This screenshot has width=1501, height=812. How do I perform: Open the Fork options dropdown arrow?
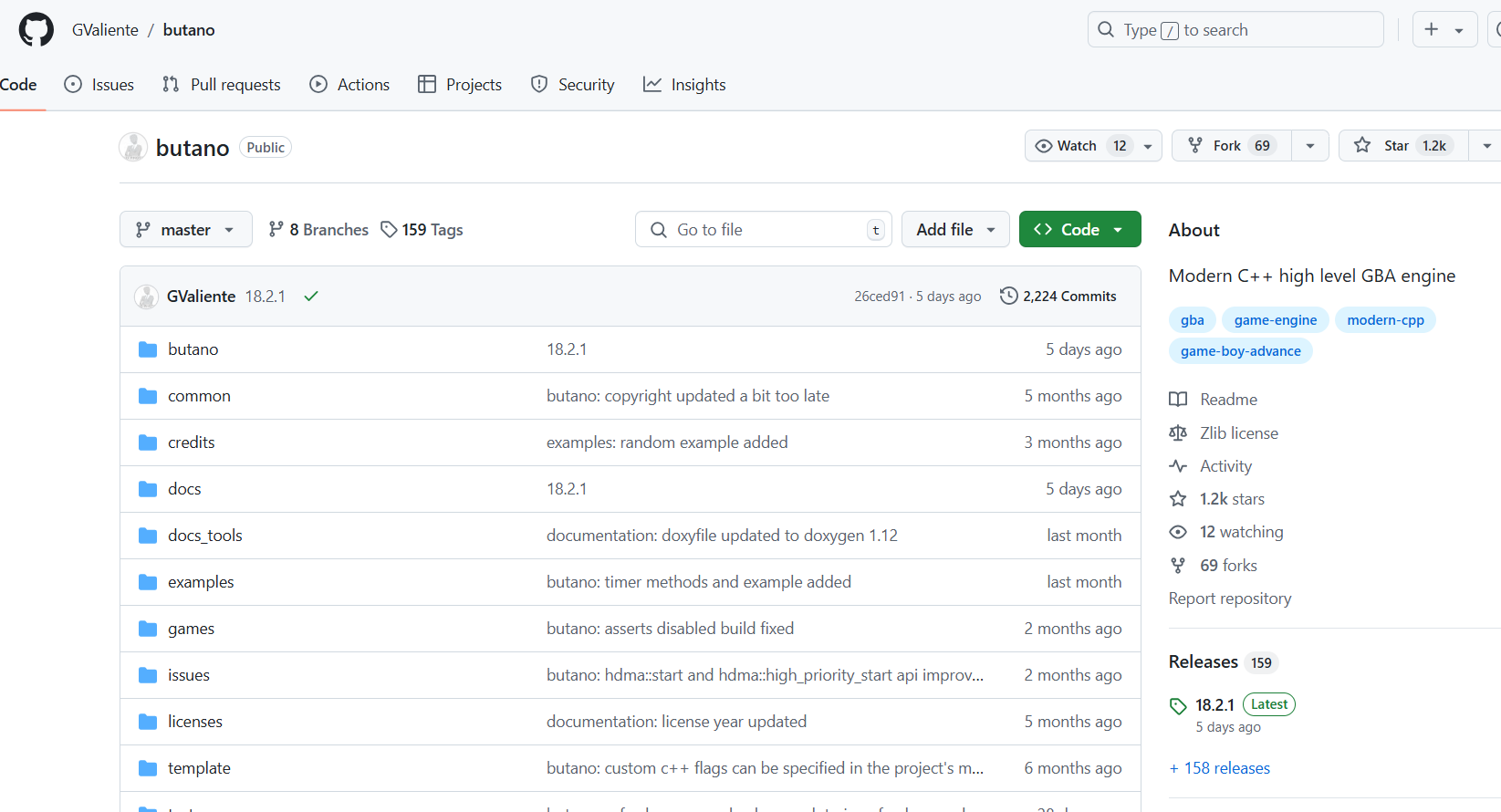coord(1310,146)
